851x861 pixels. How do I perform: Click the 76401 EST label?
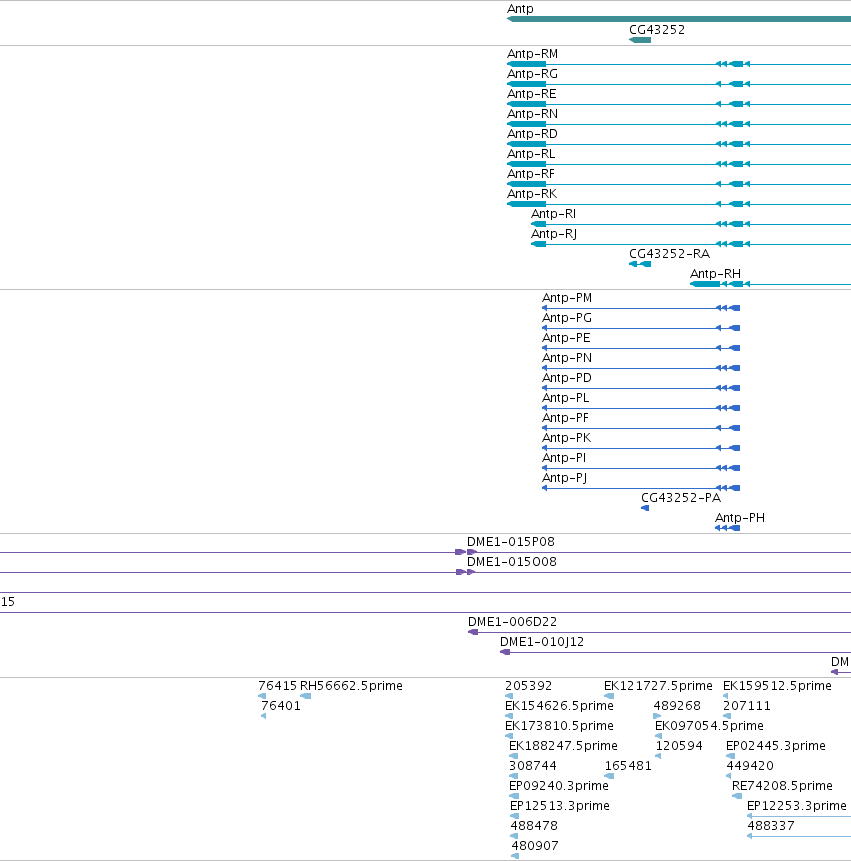281,706
